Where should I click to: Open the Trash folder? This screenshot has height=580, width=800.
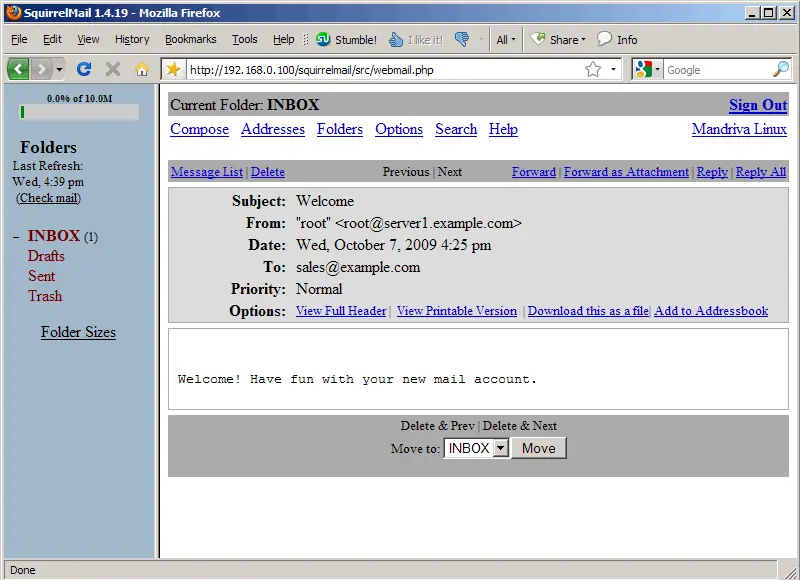[45, 296]
